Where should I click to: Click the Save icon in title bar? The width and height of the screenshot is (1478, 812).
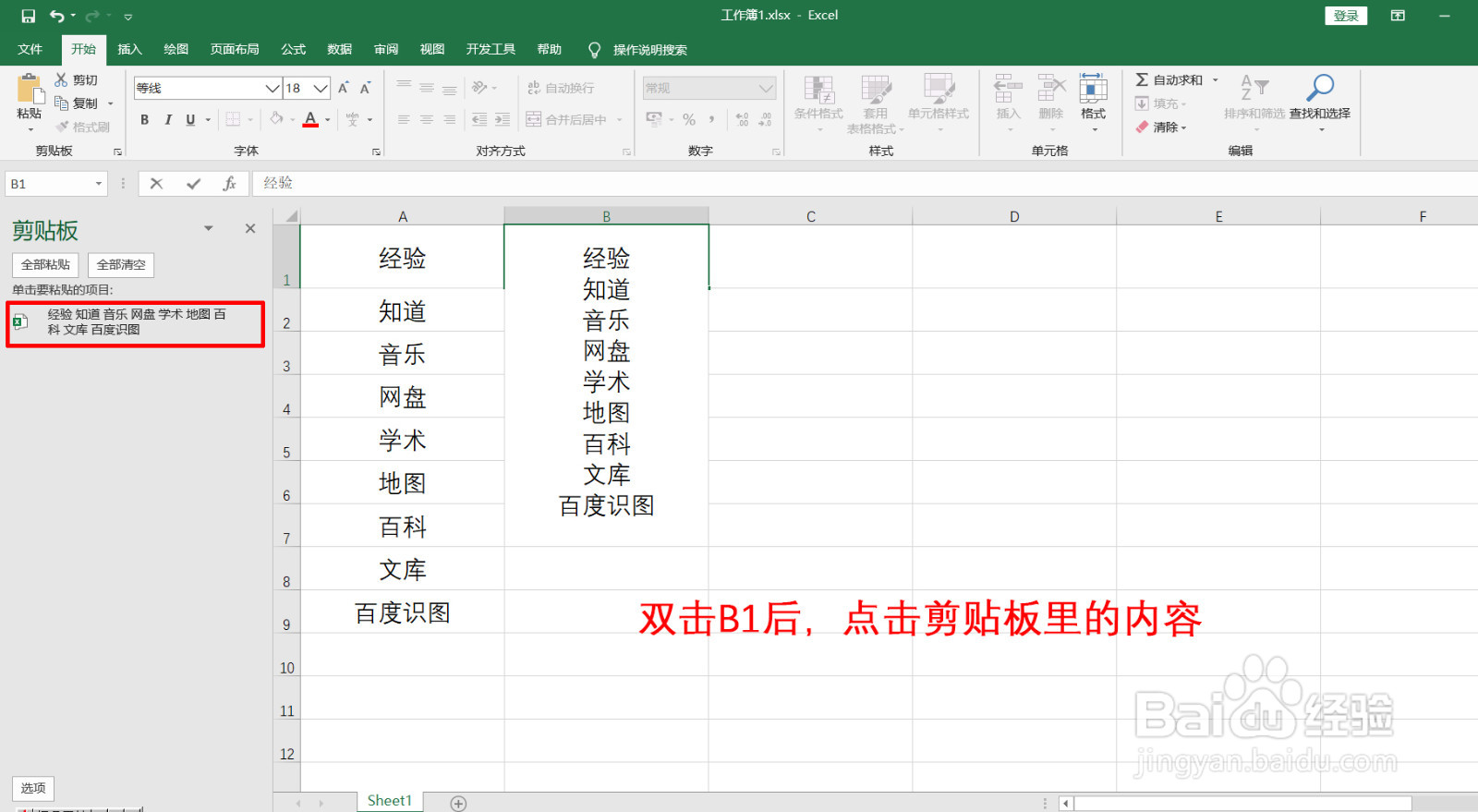point(28,16)
